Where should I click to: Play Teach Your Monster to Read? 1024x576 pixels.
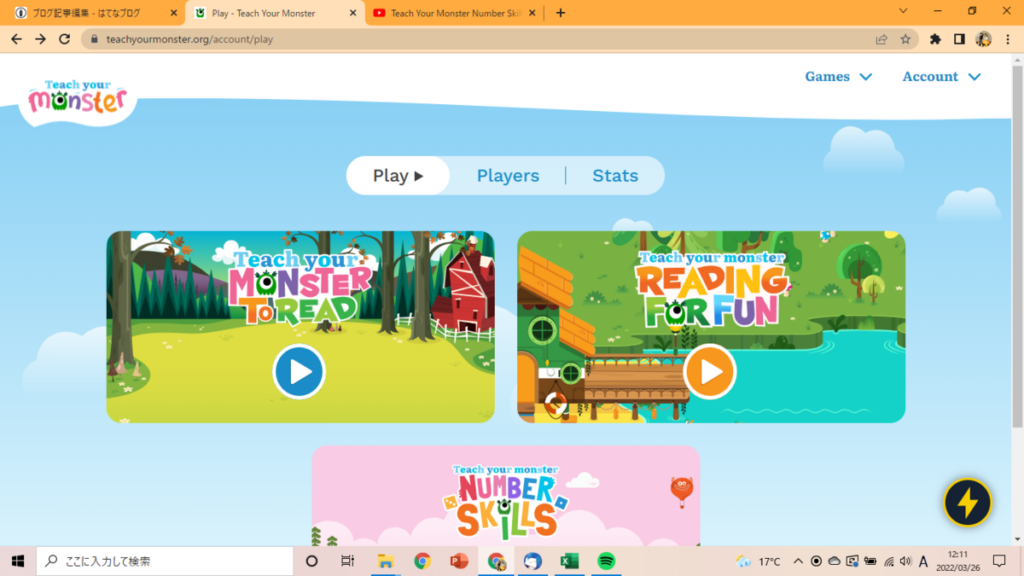(x=299, y=372)
